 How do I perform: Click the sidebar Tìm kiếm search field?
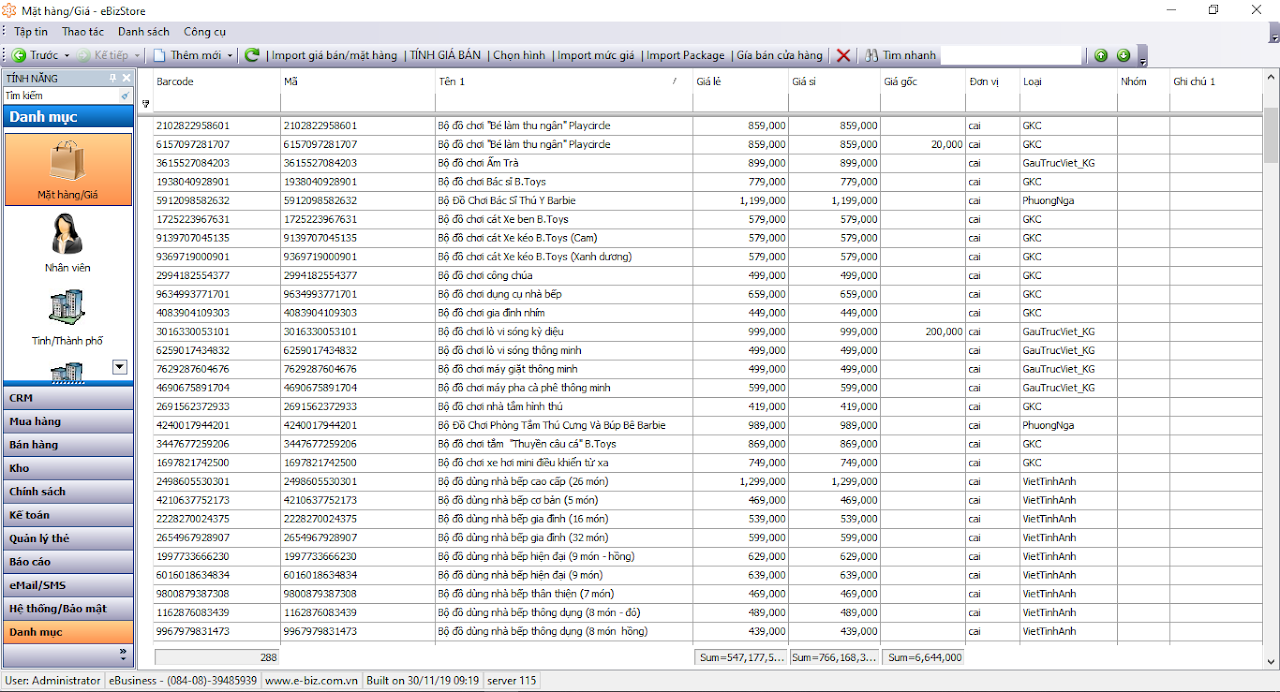tap(61, 96)
